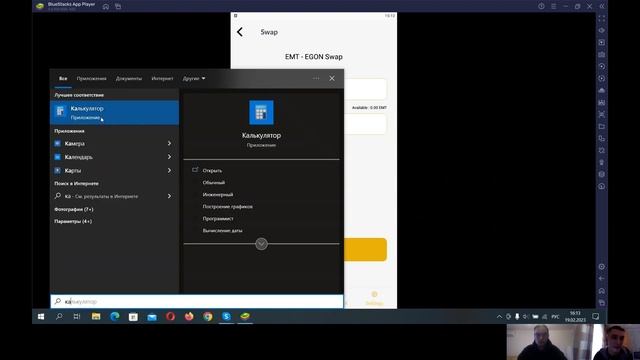
Task: Collapse the BlueStacks side toolbar
Action: 602,7
